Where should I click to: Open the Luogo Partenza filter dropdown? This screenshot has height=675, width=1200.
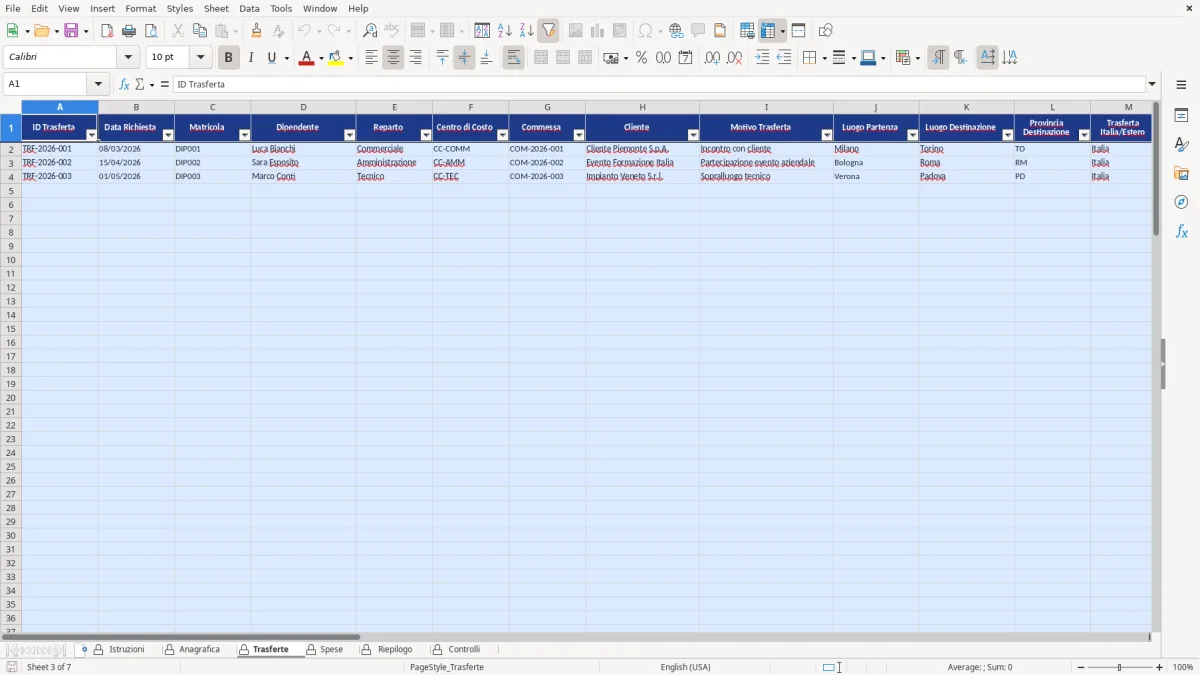912,135
